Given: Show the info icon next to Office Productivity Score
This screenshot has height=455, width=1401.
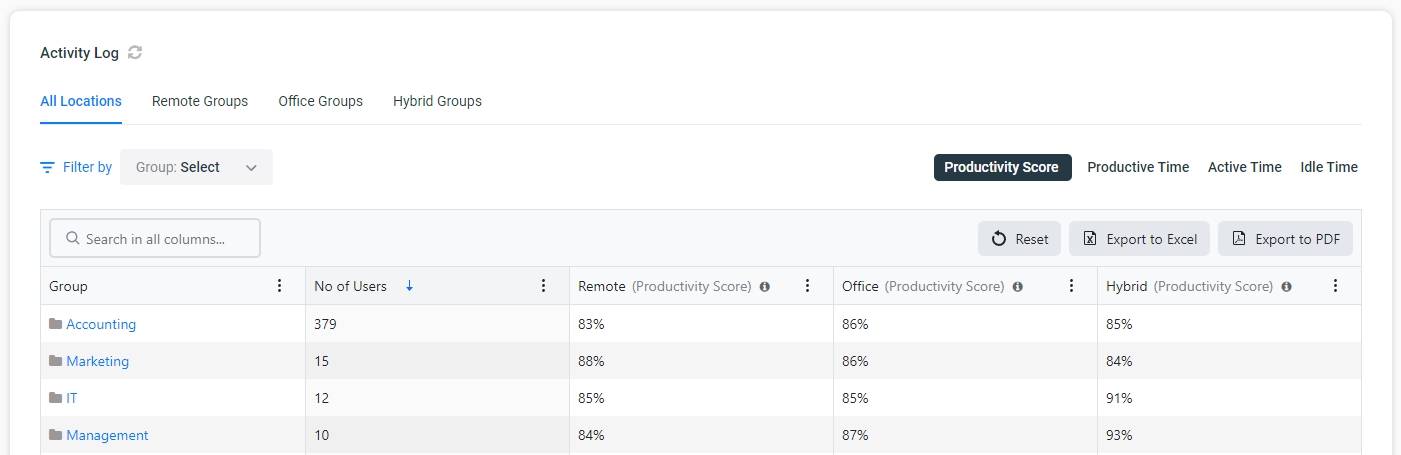Looking at the screenshot, I should coord(1018,287).
